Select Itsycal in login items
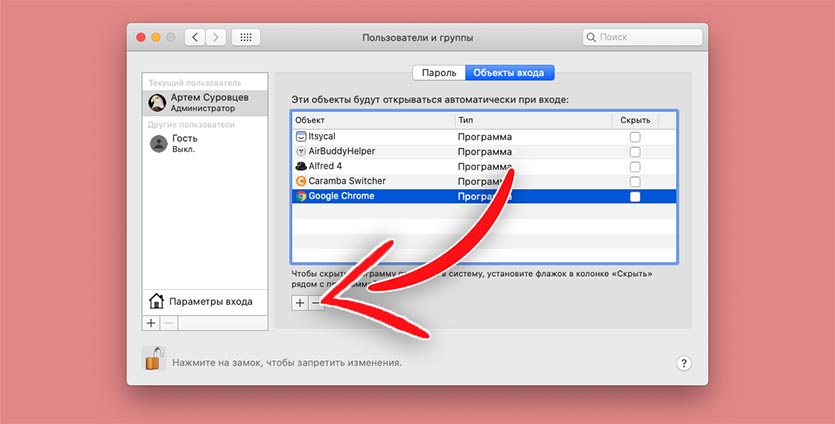The height and width of the screenshot is (424, 835). (x=484, y=137)
